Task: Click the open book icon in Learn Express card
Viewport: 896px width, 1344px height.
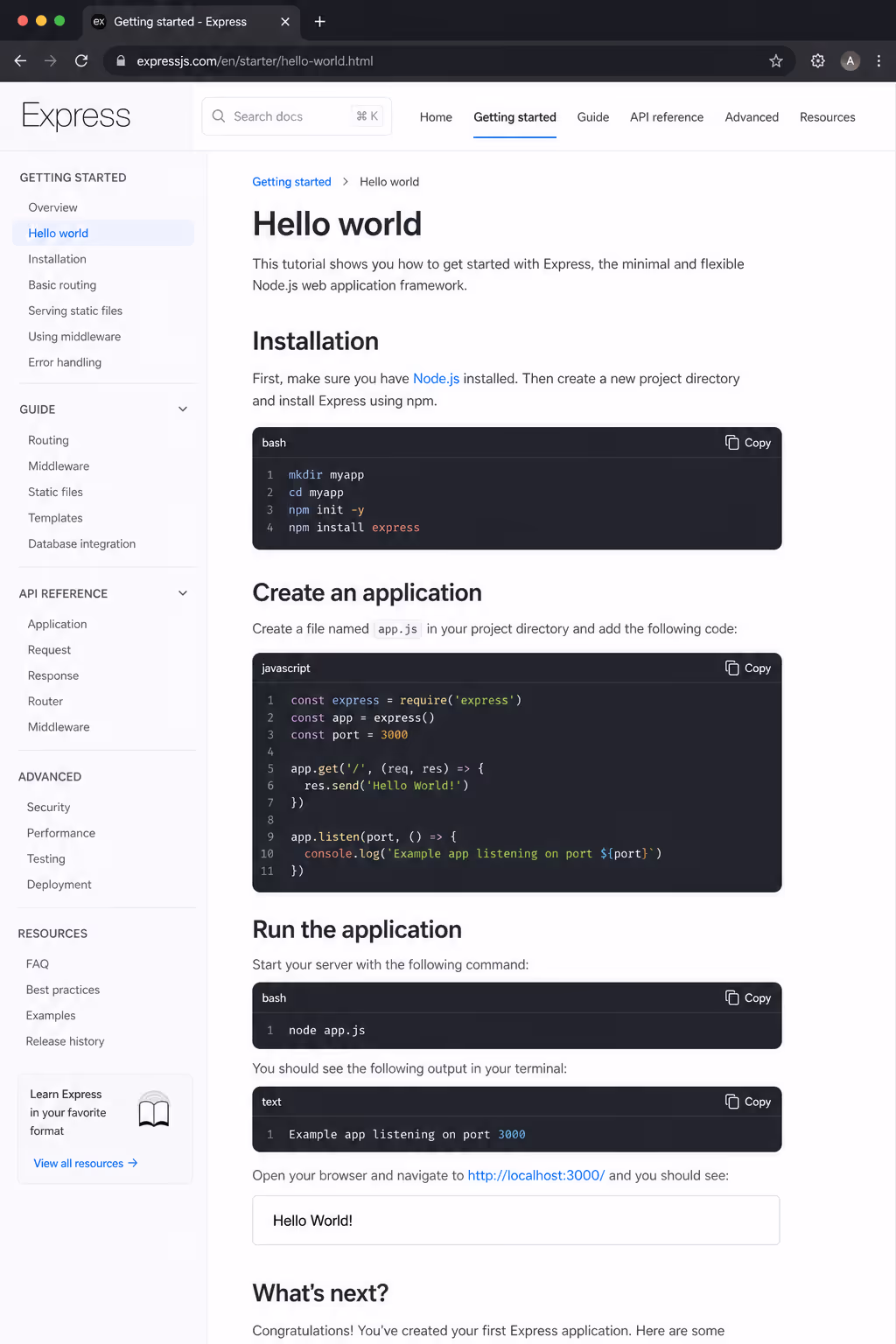Action: point(154,1110)
